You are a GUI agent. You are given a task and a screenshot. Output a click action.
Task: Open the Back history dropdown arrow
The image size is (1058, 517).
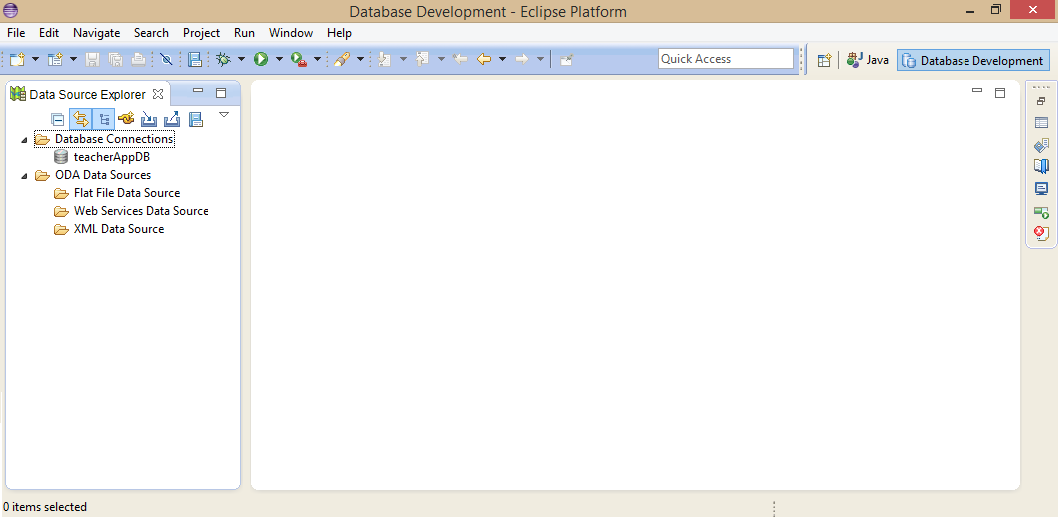tap(502, 59)
